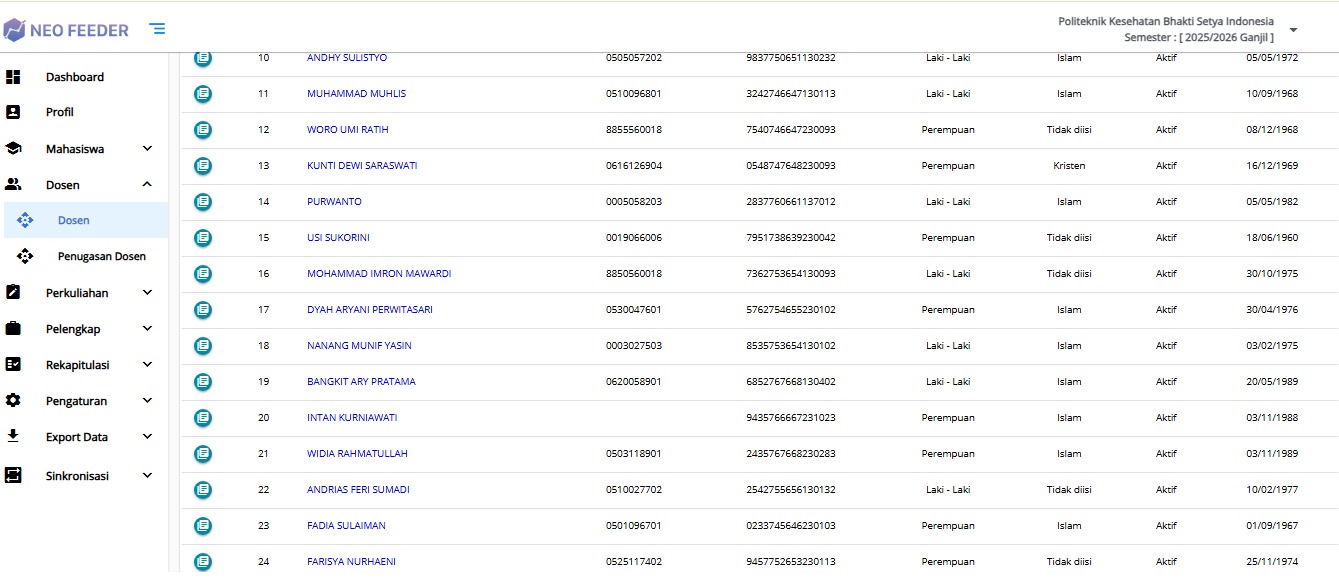Click detail icon beside PURWANTO
This screenshot has height=586, width=1339.
coord(203,202)
